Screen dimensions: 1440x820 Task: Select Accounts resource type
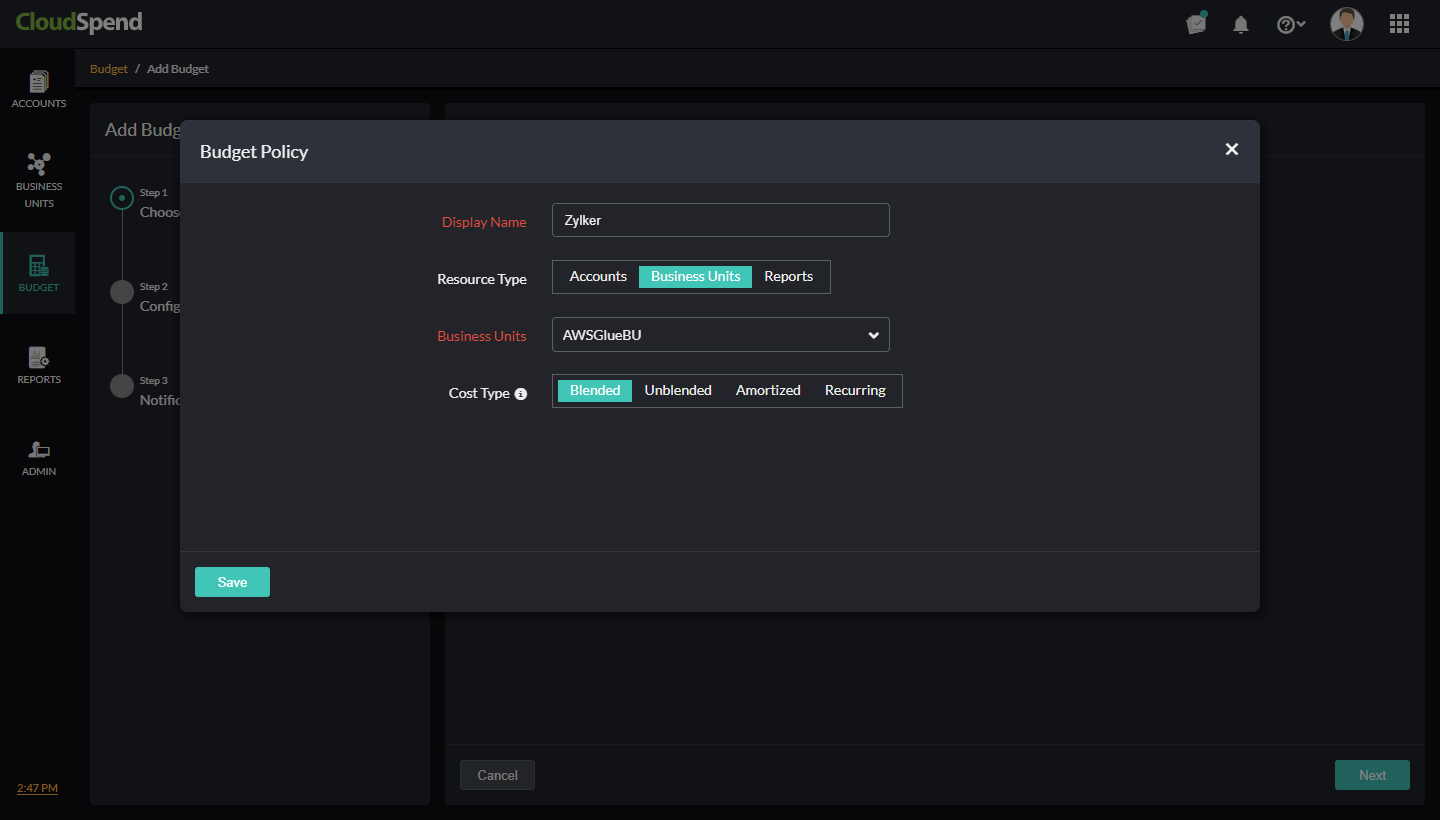(598, 277)
